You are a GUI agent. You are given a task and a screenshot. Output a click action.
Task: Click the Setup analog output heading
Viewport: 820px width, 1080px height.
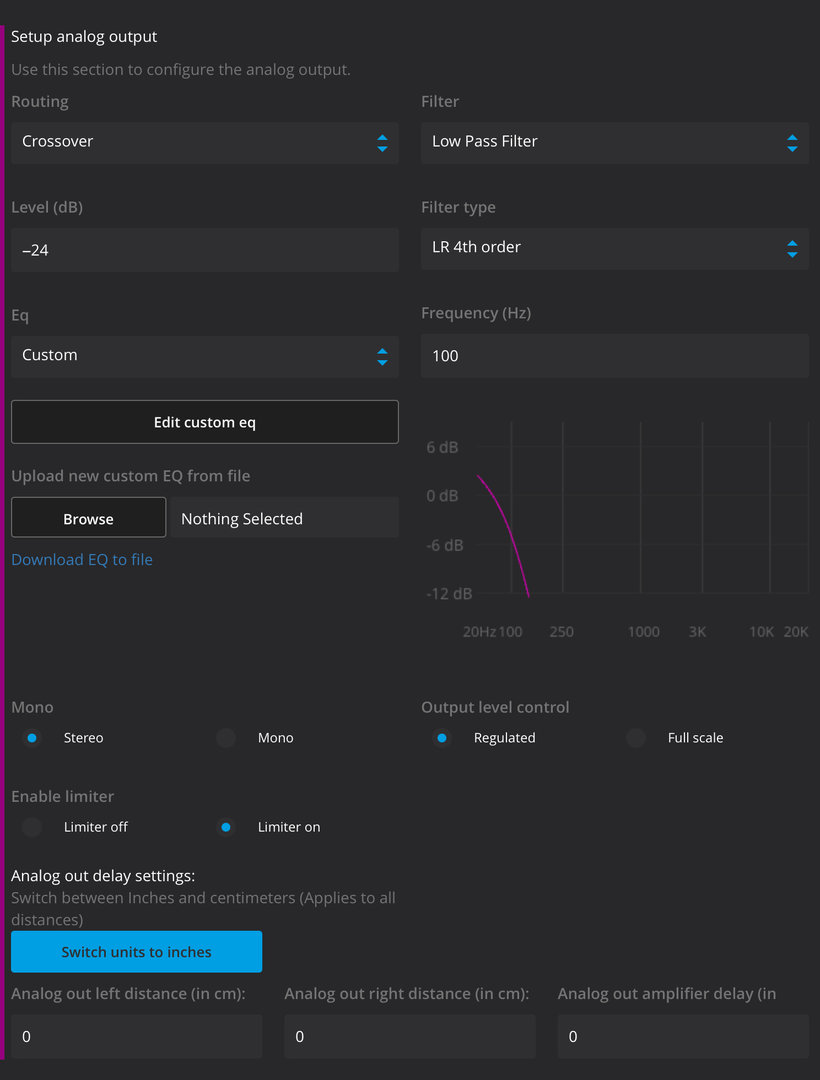click(84, 37)
